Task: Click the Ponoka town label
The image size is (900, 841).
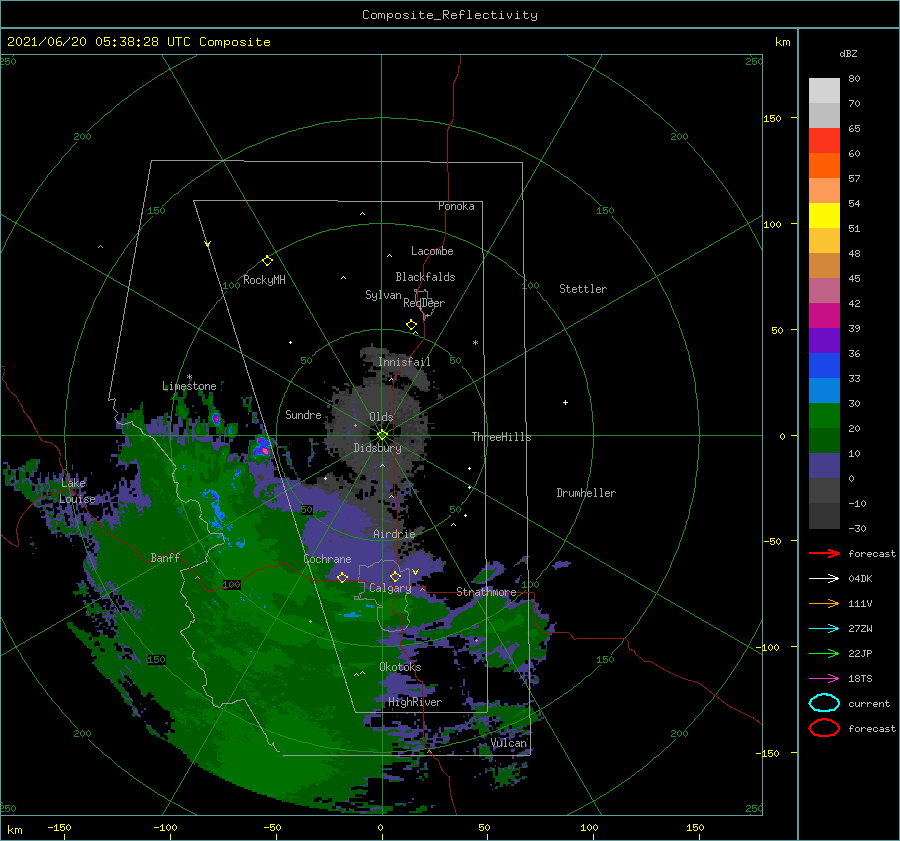Action: click(x=456, y=206)
